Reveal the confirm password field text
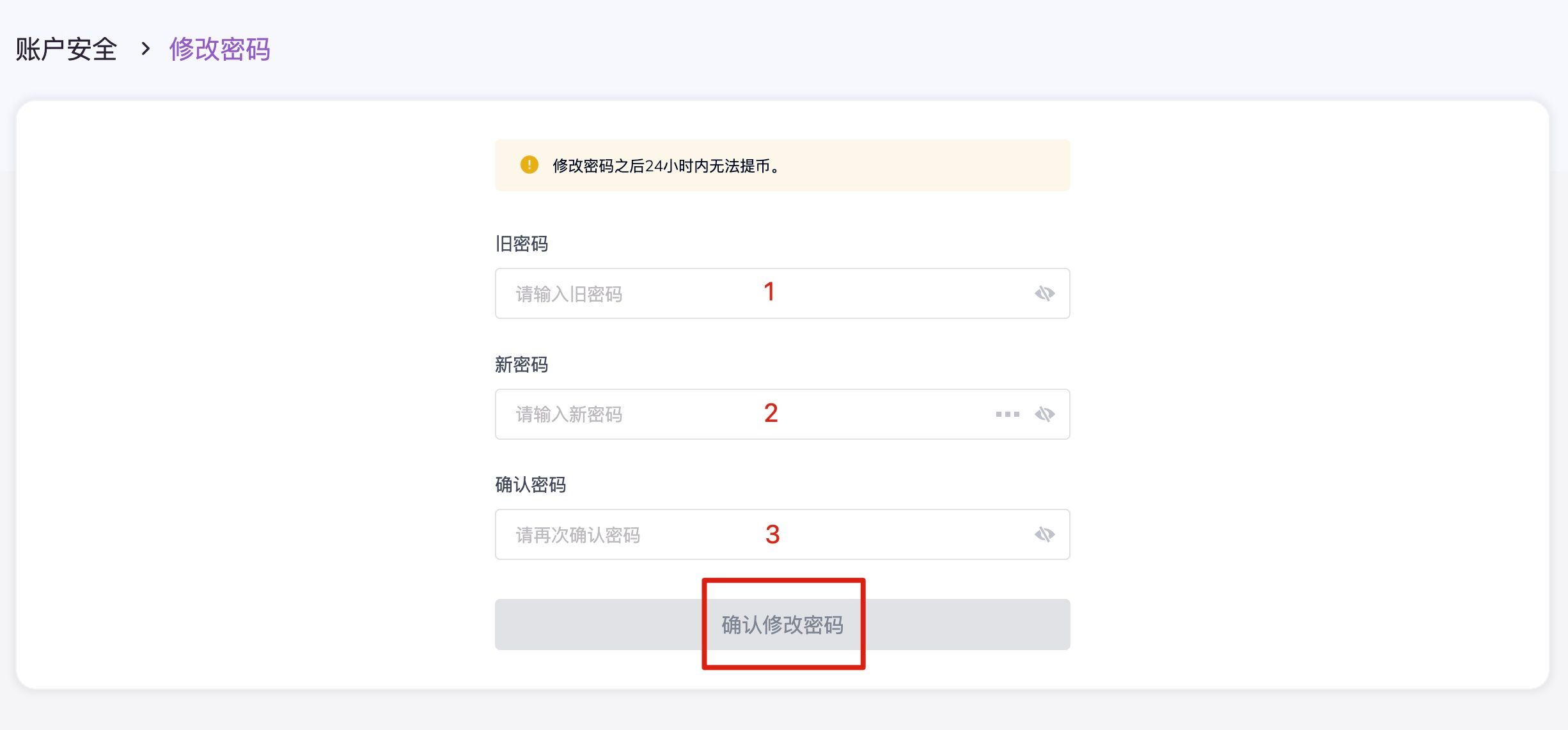 tap(1044, 534)
